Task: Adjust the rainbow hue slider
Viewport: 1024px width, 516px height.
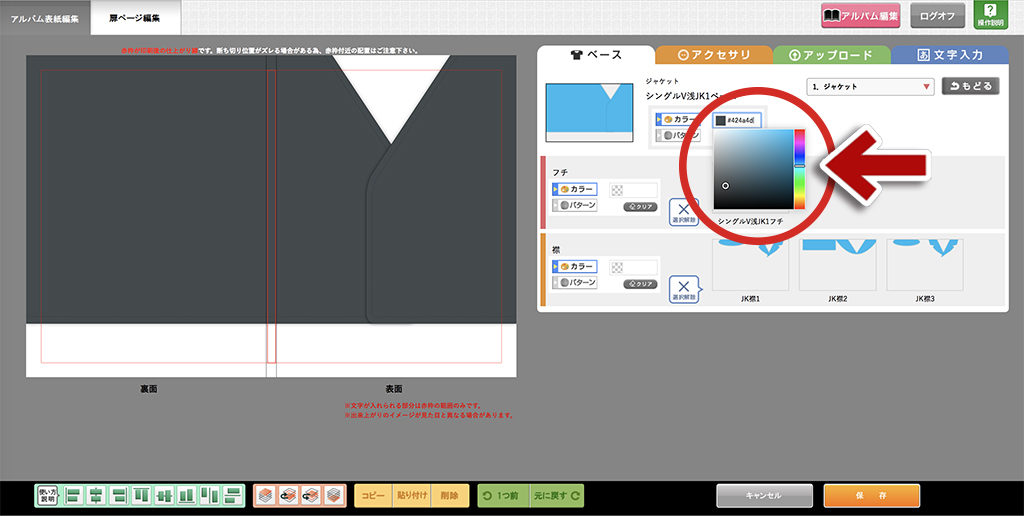Action: click(x=799, y=169)
